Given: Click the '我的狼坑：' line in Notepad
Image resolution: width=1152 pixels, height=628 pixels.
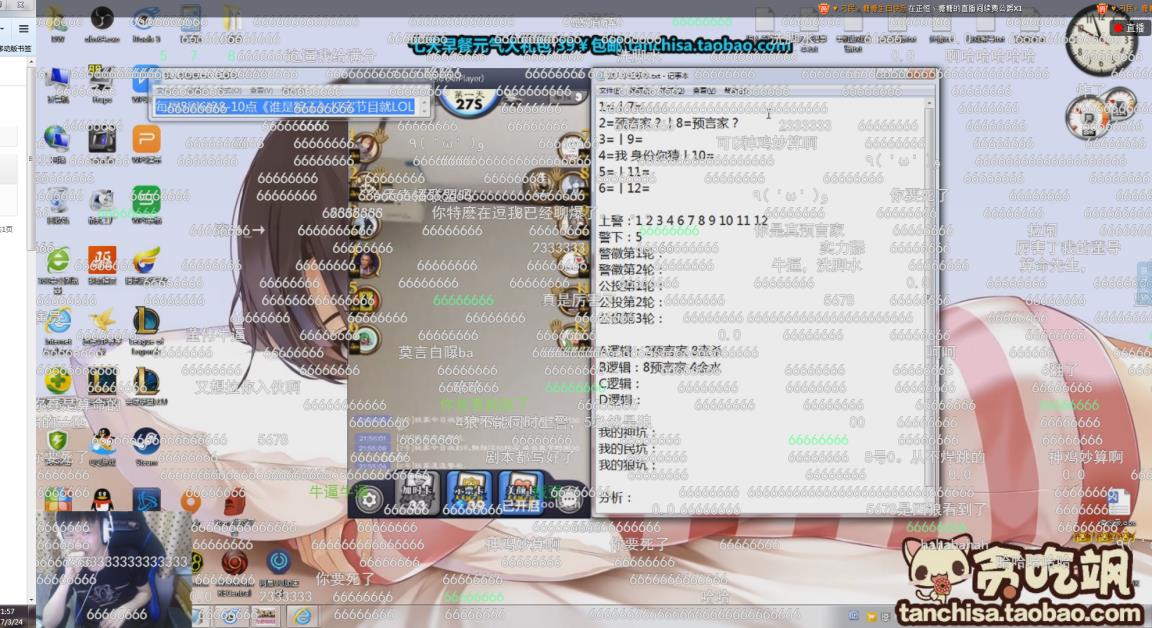Looking at the screenshot, I should (627, 465).
